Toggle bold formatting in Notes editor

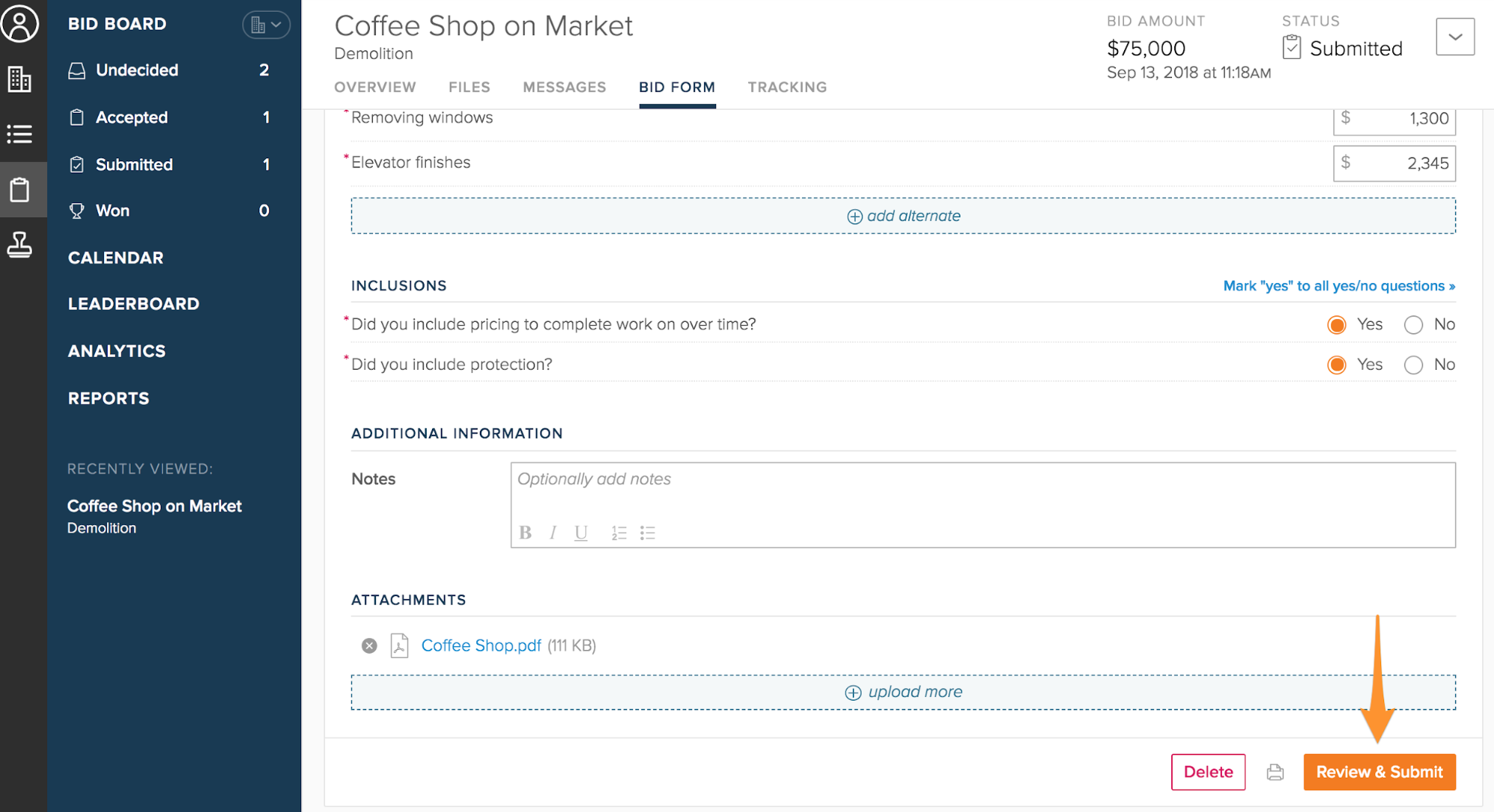525,533
